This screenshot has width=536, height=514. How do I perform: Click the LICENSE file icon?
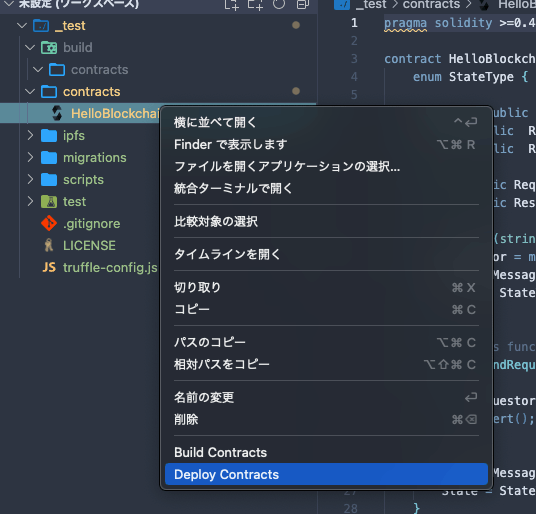[49, 245]
